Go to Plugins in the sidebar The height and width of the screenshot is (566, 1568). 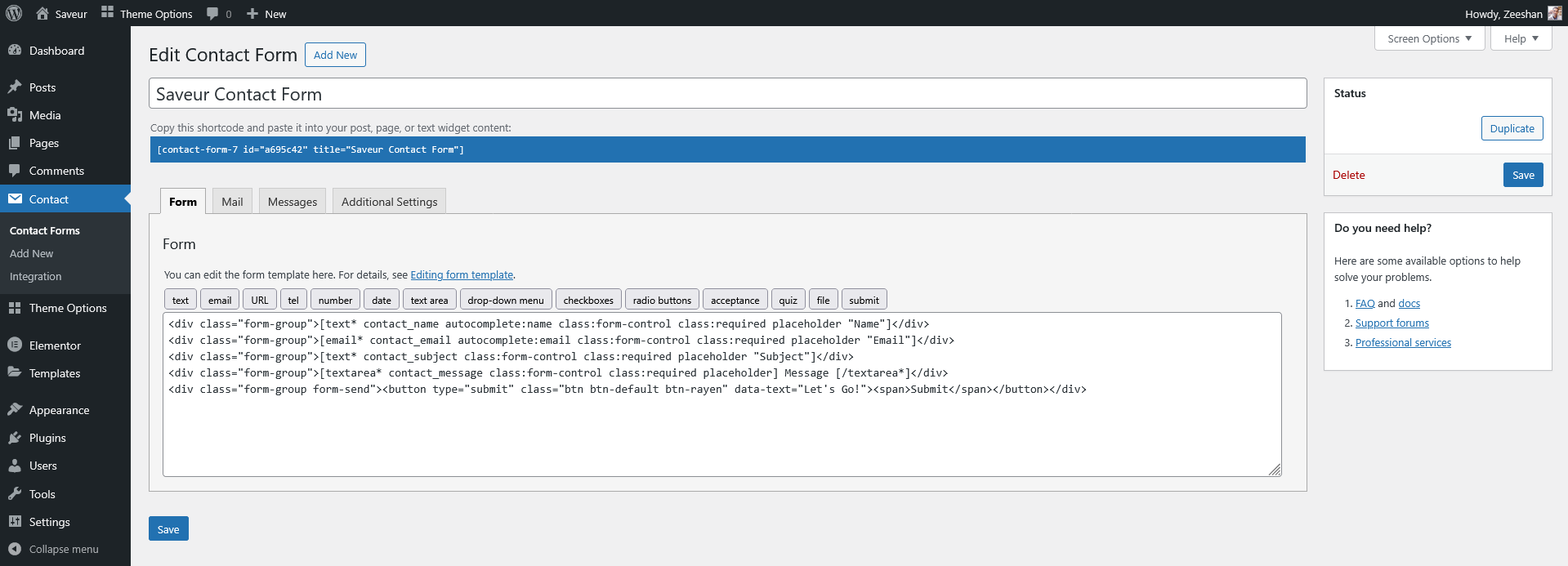click(47, 438)
